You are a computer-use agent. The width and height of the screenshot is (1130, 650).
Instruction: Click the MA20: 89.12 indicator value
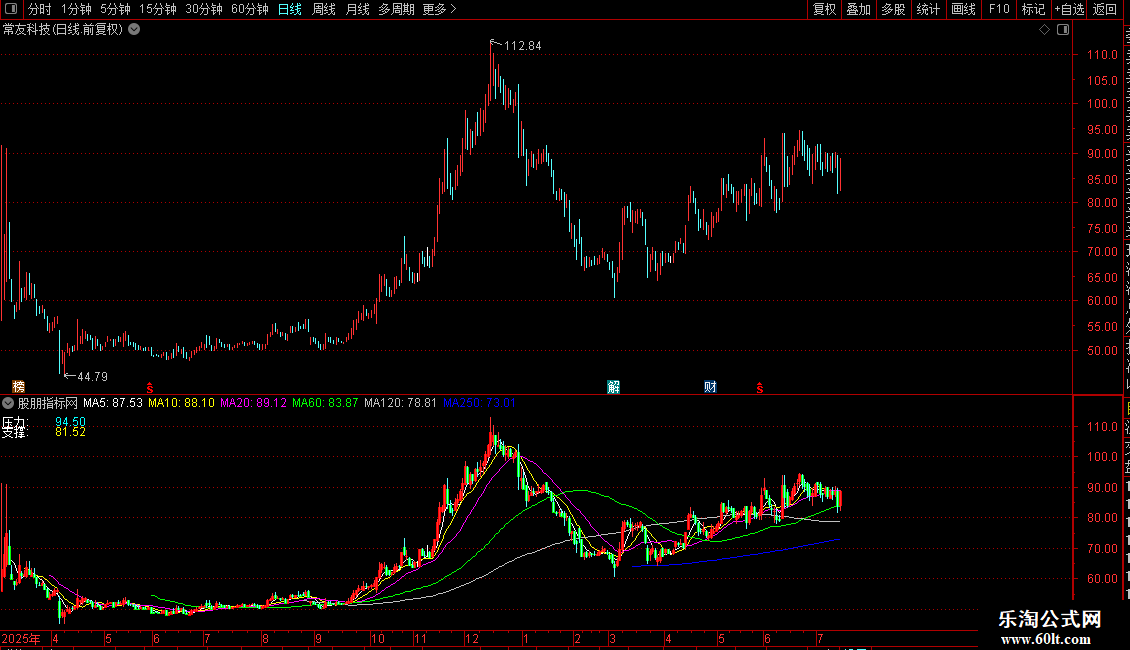pos(253,403)
